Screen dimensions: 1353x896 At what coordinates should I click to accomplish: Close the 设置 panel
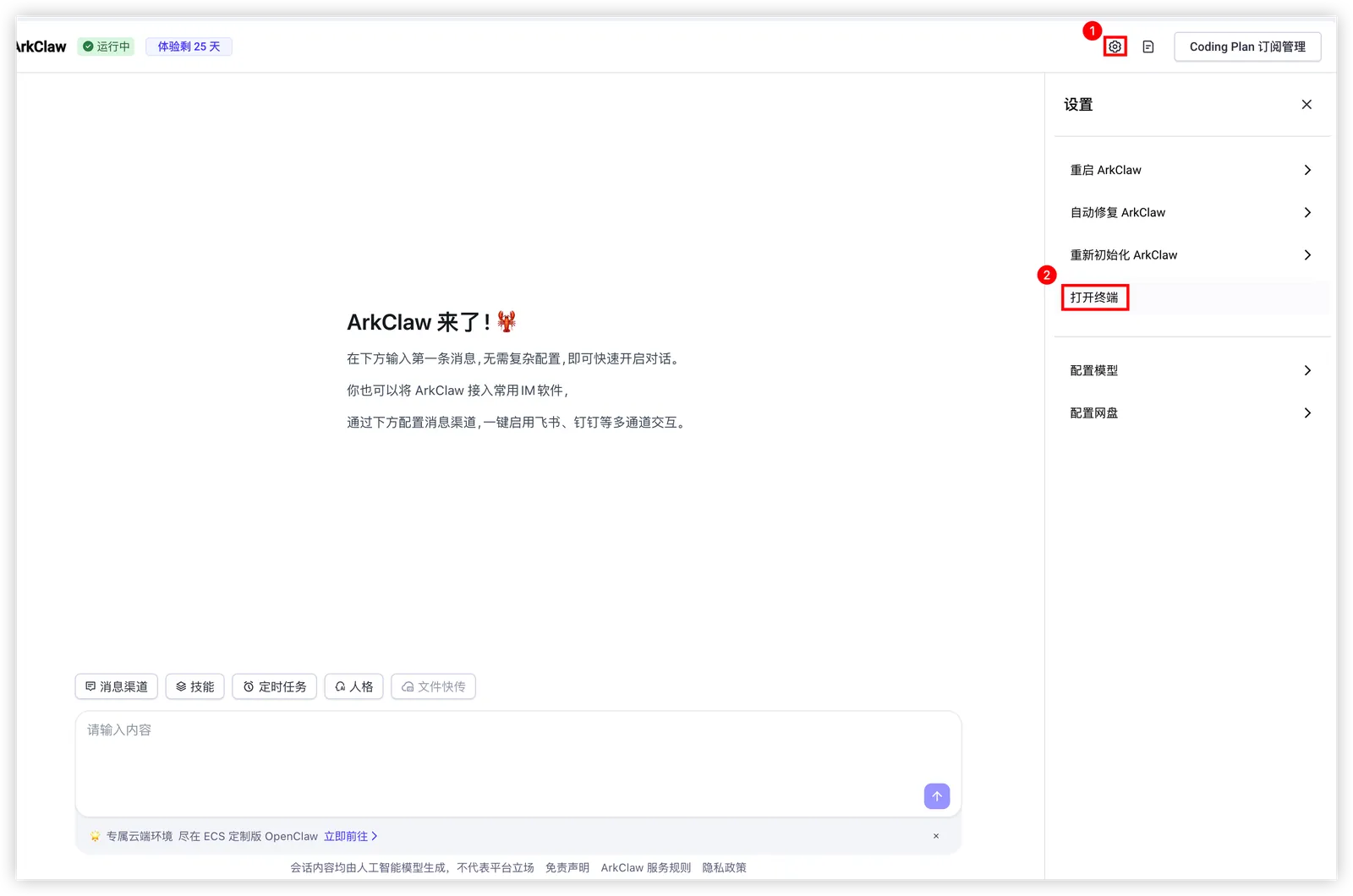click(1306, 105)
